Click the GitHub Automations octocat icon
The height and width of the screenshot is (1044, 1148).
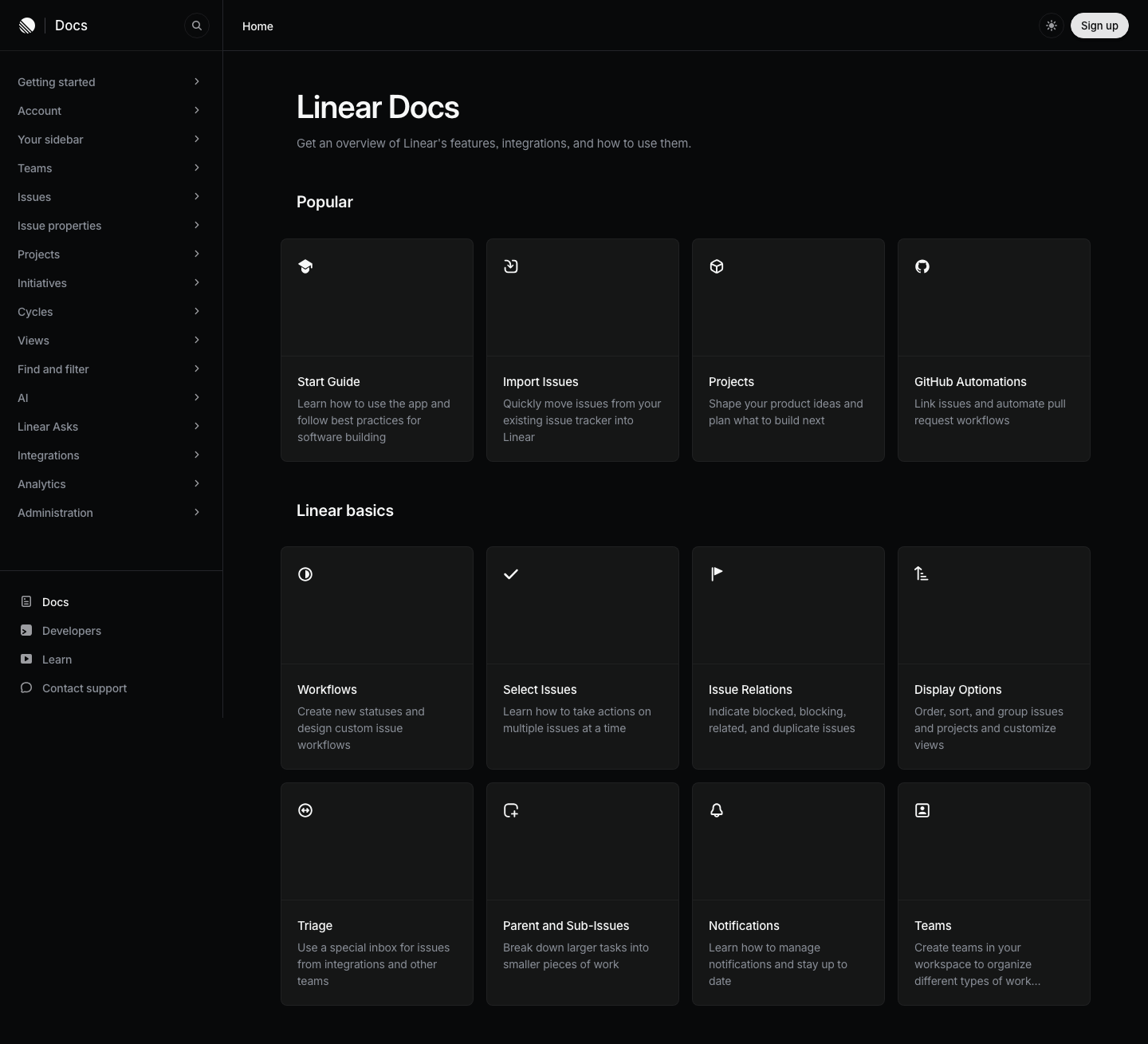click(x=922, y=266)
